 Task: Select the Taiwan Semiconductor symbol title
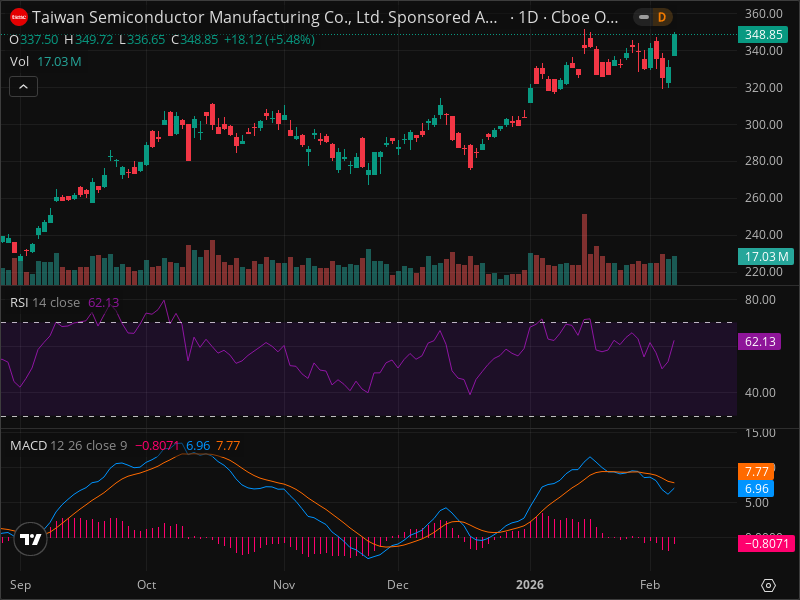click(264, 17)
